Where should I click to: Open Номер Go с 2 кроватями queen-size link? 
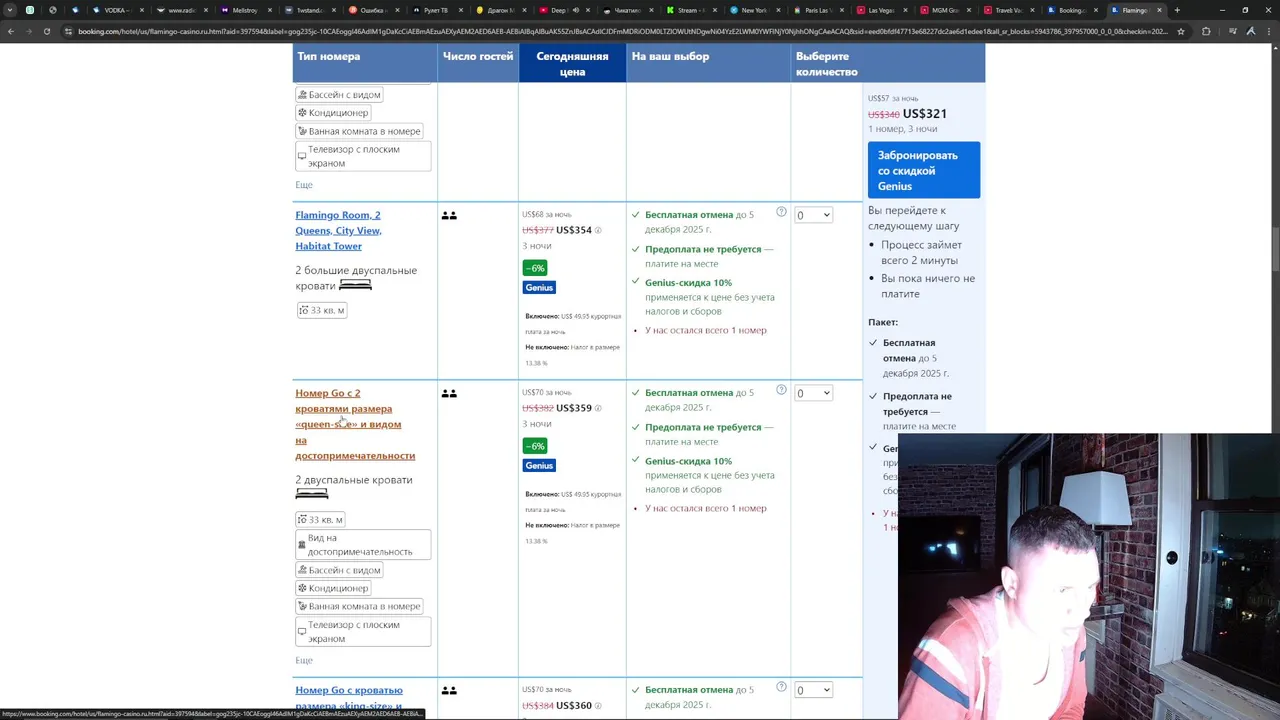click(x=355, y=424)
